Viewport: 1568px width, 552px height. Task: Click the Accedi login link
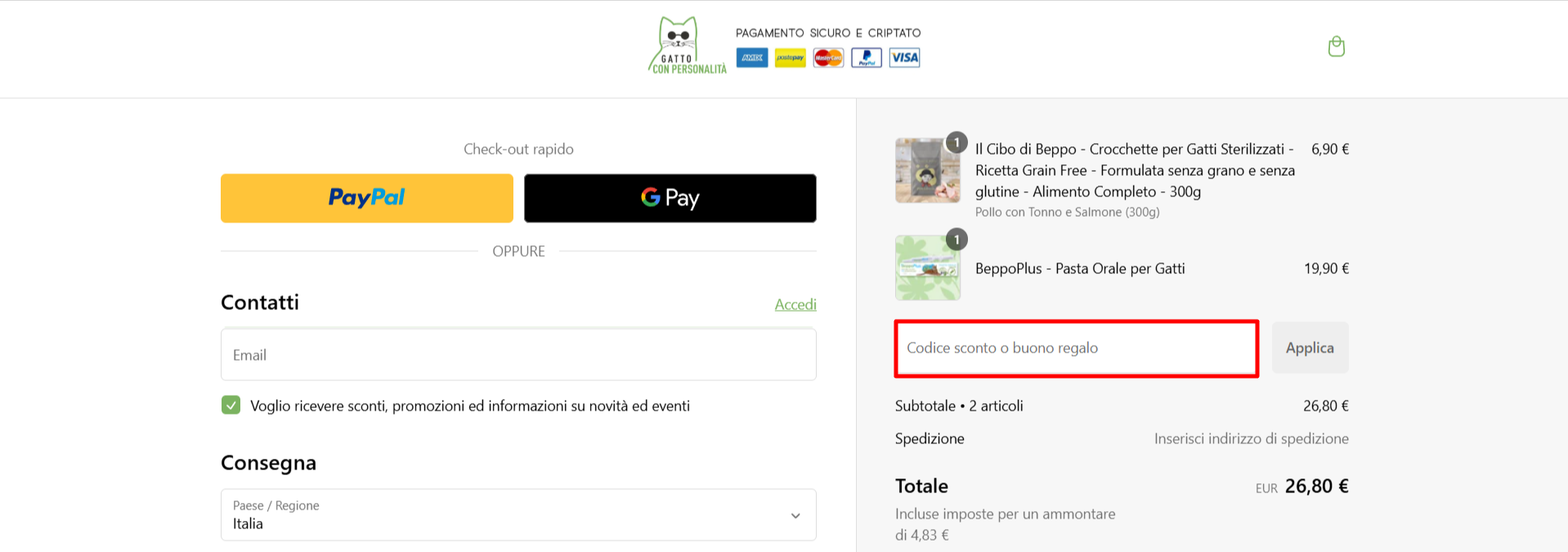(x=795, y=304)
